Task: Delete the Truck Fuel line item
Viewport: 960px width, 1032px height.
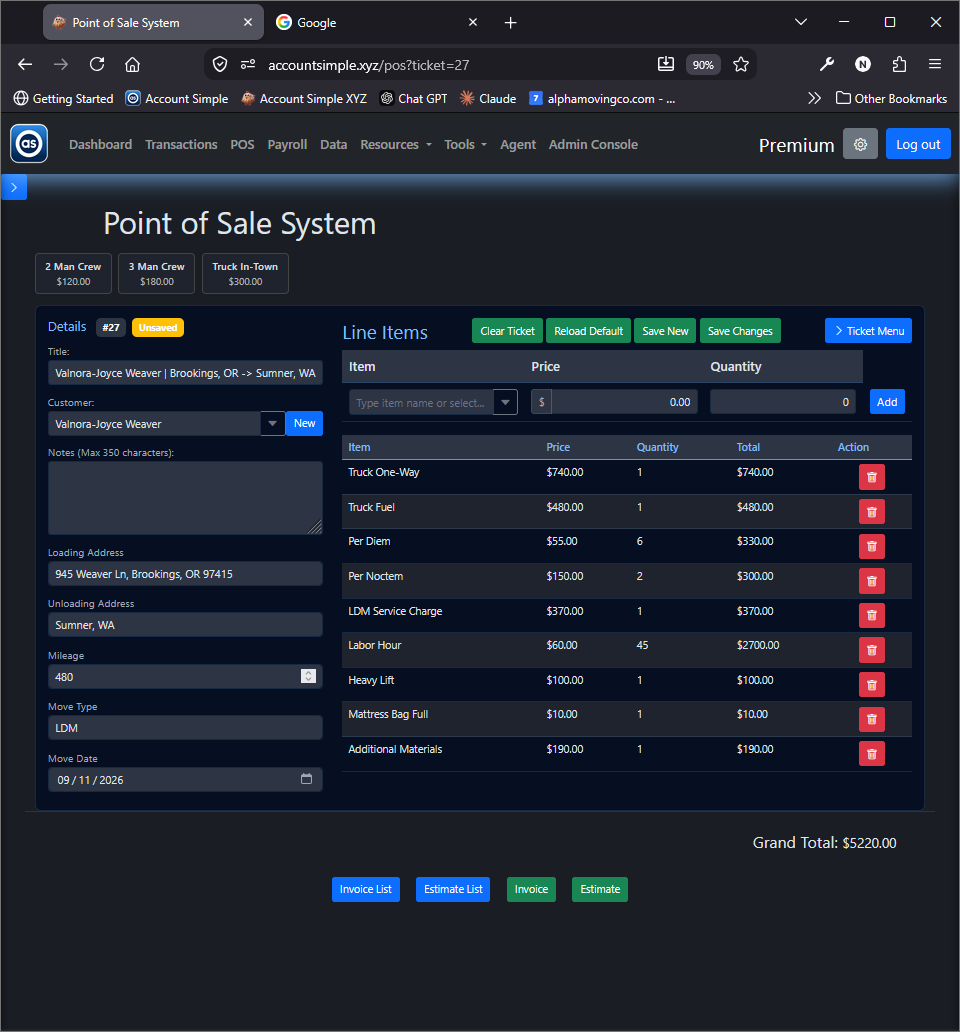Action: click(871, 512)
